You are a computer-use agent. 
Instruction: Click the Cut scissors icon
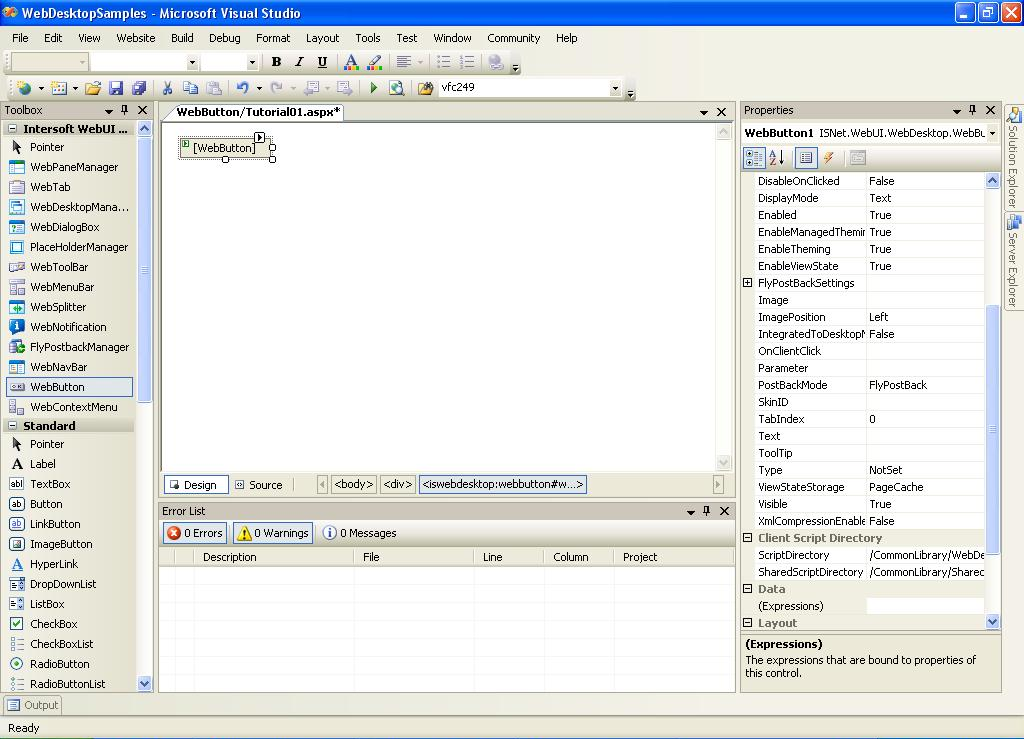click(x=167, y=88)
